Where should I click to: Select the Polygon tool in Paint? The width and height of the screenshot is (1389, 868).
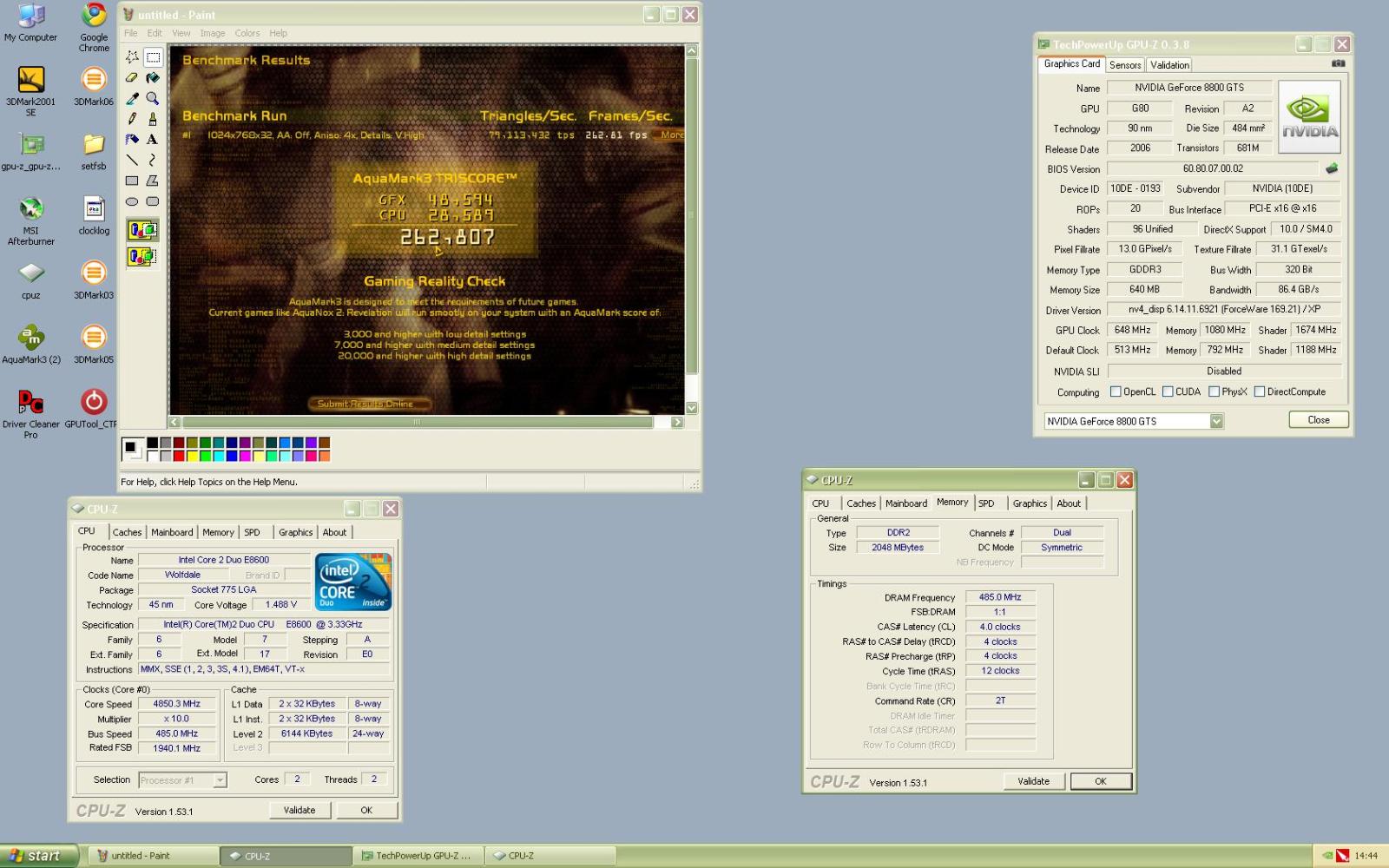click(153, 181)
